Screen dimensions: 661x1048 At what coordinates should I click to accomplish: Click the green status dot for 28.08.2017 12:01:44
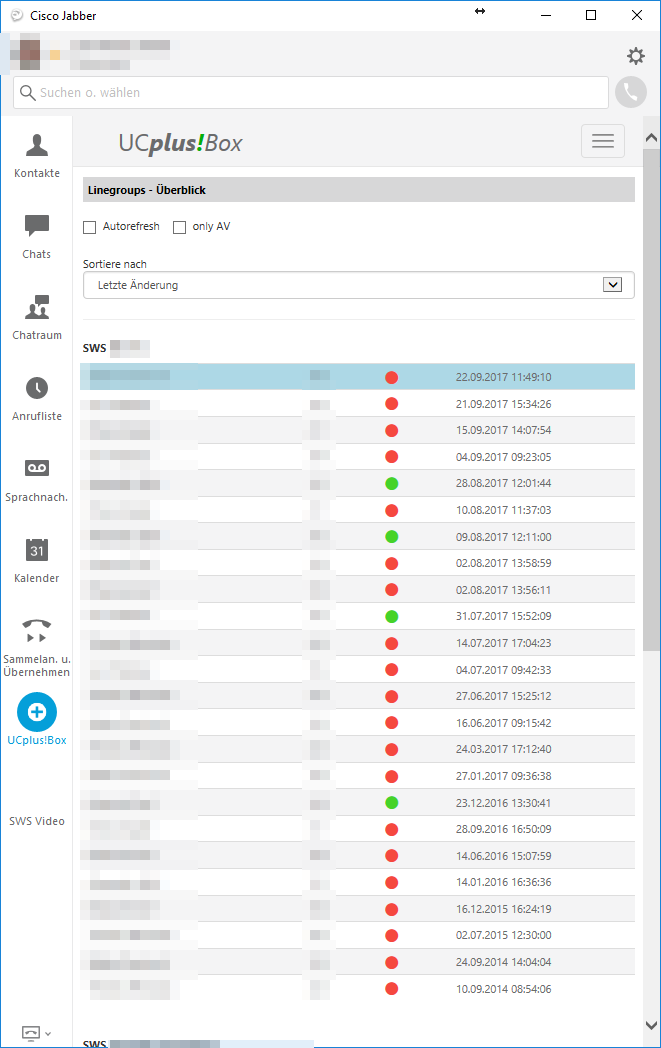coord(392,483)
